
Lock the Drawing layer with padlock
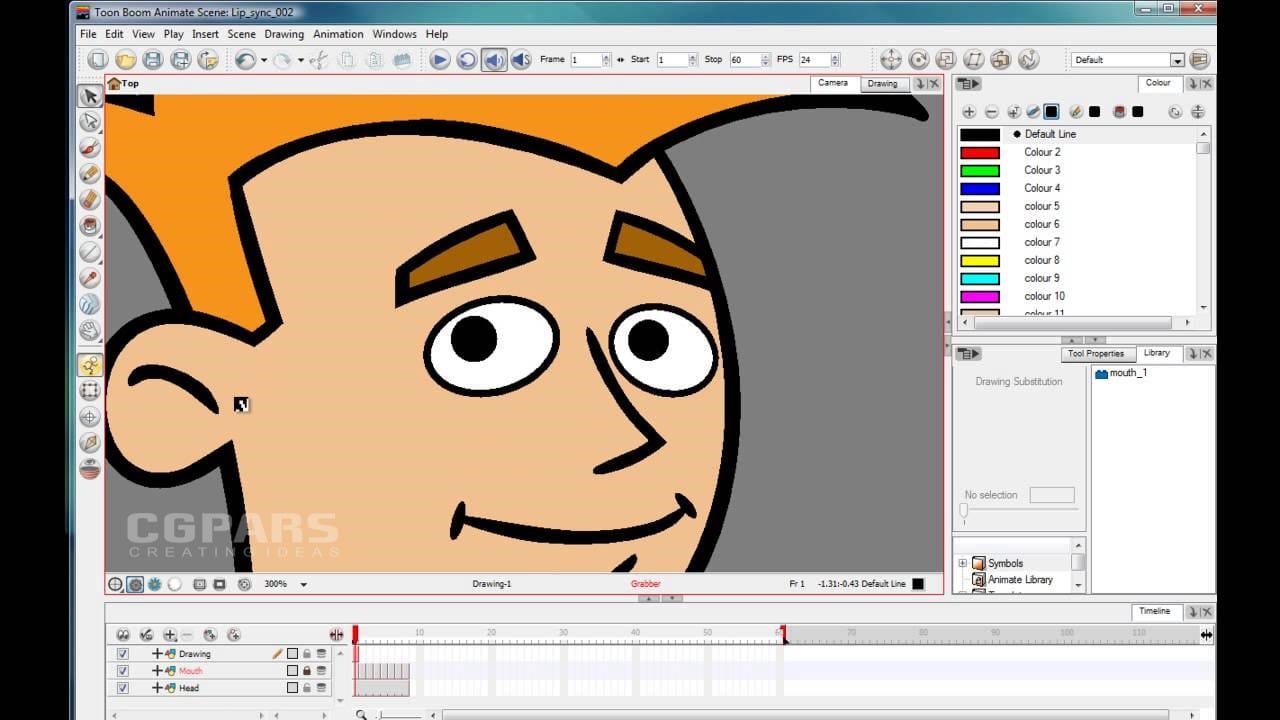pyautogui.click(x=307, y=654)
